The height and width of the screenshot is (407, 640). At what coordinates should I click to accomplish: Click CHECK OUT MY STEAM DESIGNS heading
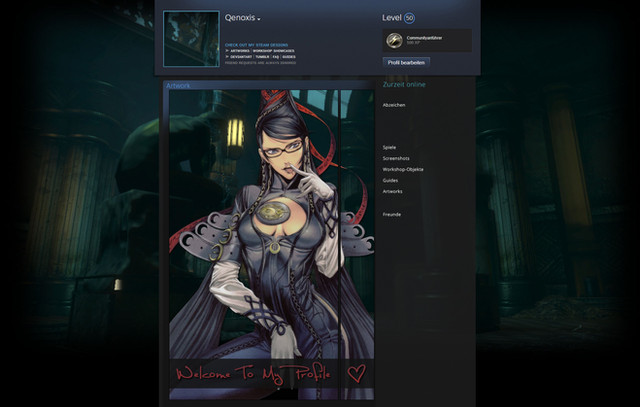(x=256, y=45)
